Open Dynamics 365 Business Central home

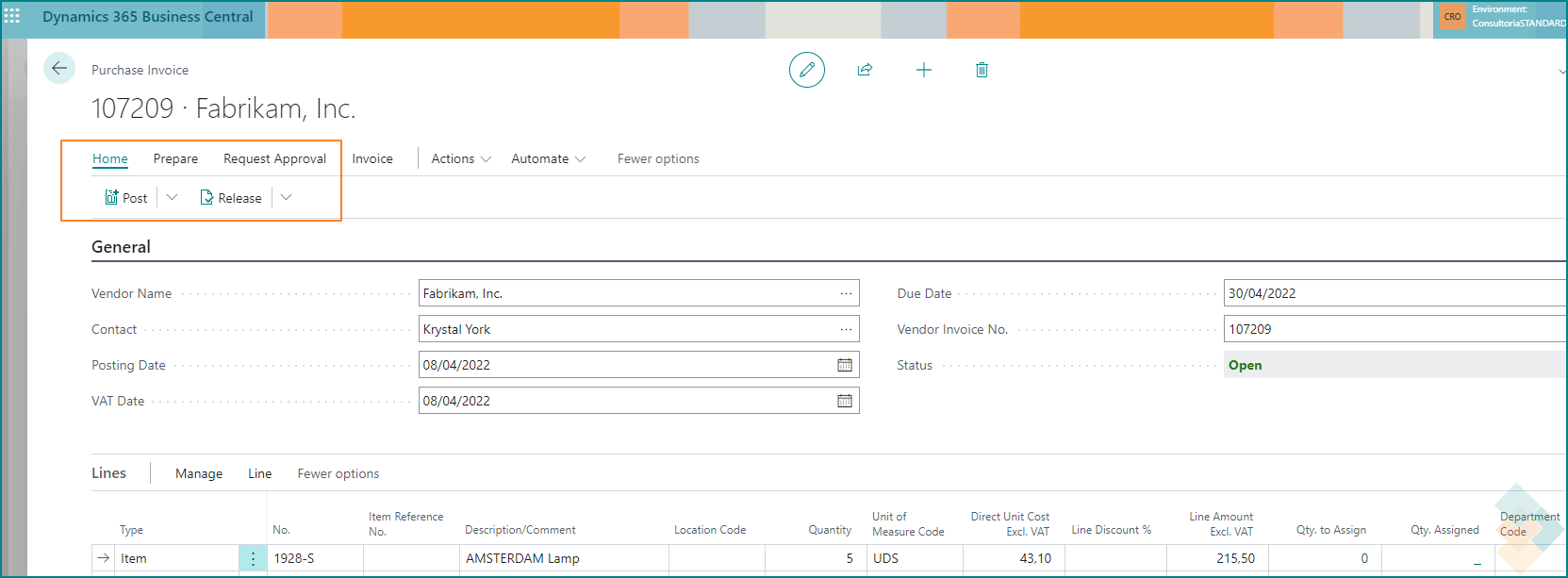(148, 16)
